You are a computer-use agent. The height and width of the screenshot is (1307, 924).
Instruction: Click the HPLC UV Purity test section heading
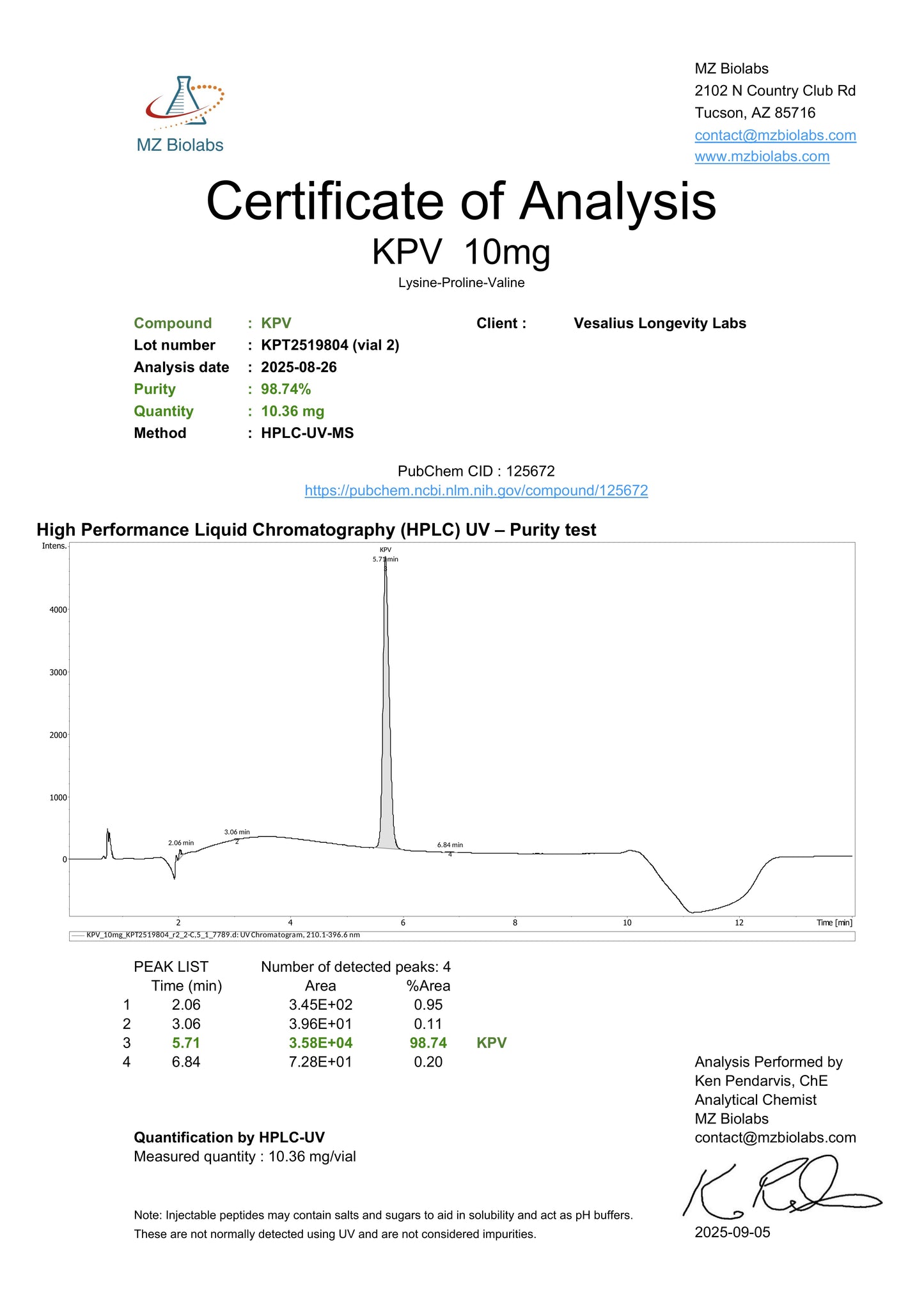click(316, 530)
